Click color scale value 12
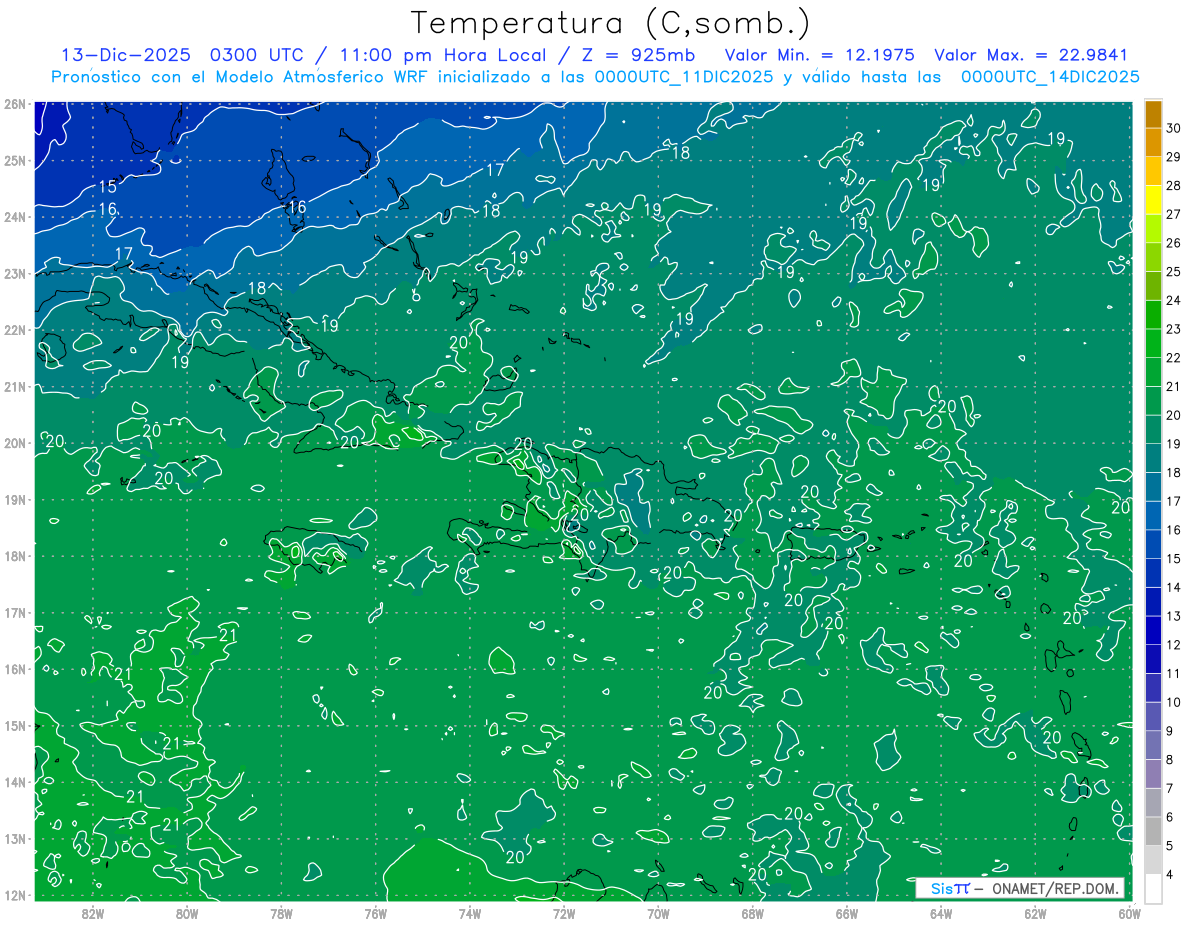1200x927 pixels. click(x=1174, y=645)
